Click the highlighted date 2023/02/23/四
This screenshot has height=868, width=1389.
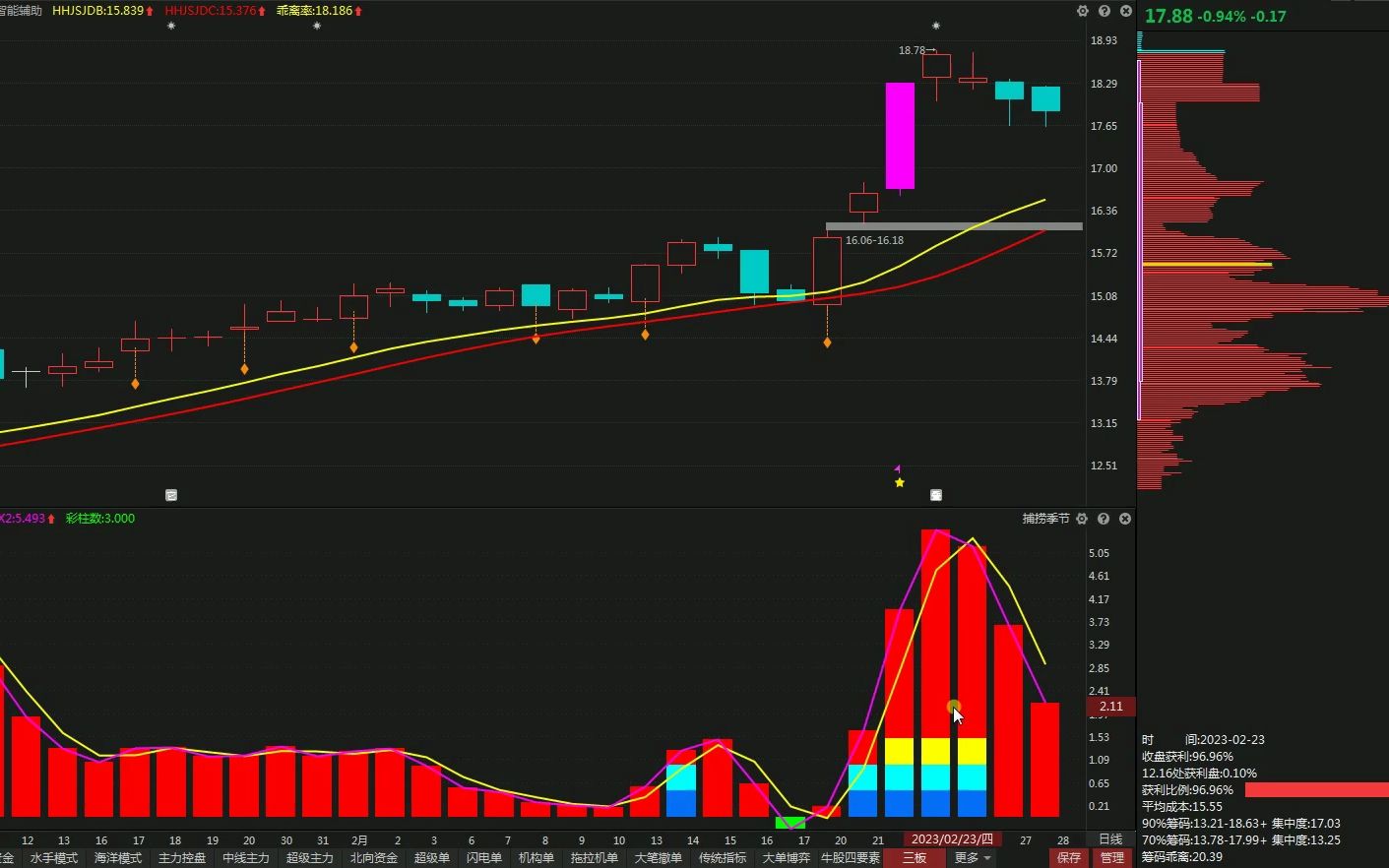coord(953,839)
